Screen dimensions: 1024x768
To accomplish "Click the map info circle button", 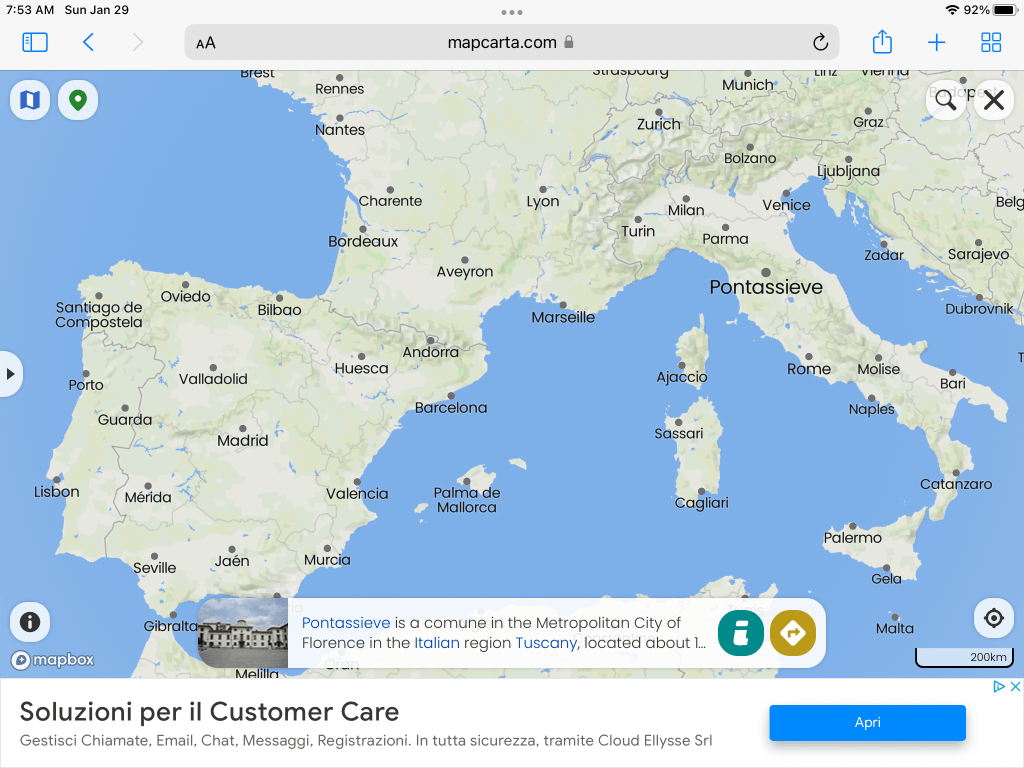I will point(30,622).
